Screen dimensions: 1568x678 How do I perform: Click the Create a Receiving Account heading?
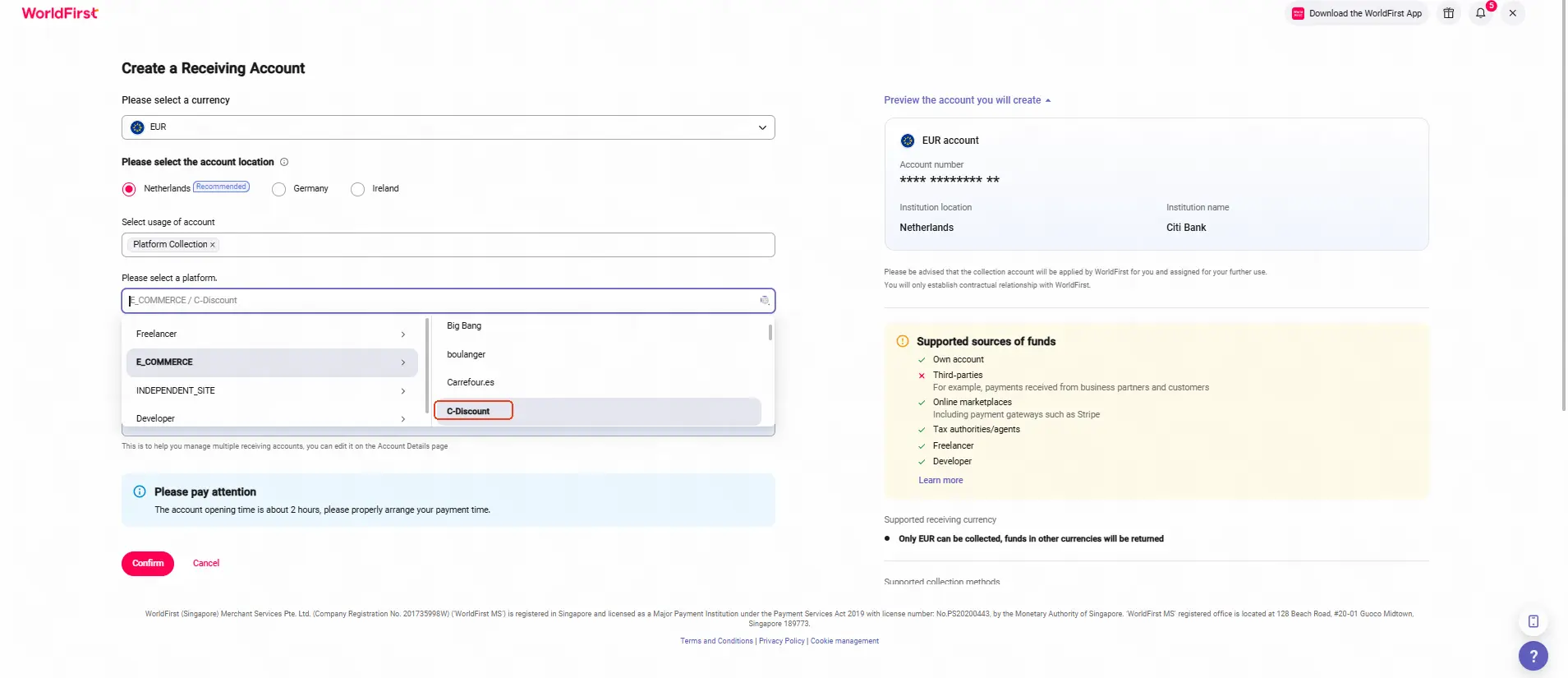pyautogui.click(x=213, y=68)
